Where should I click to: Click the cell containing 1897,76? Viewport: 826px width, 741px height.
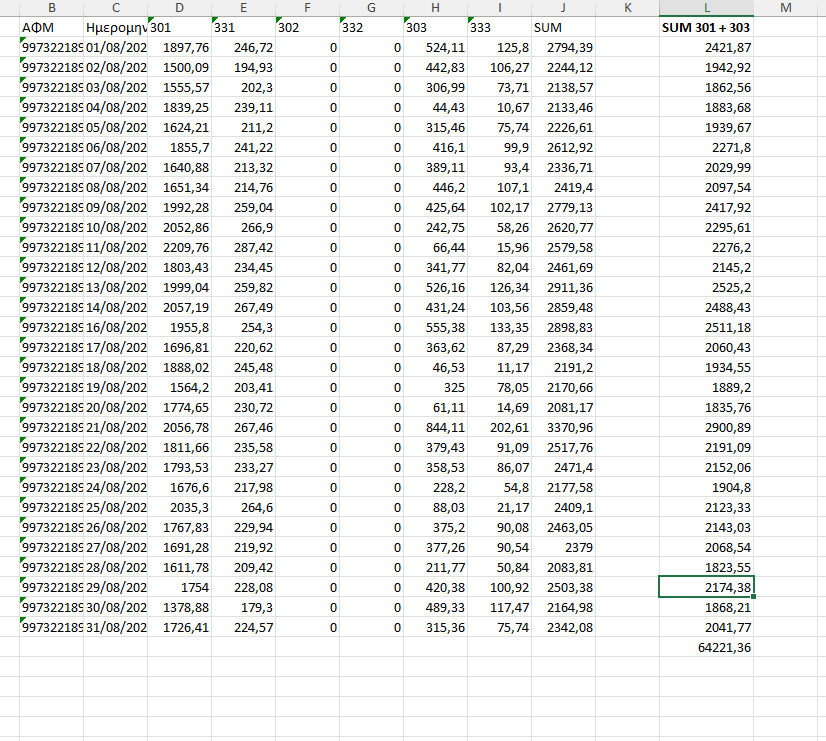(179, 47)
